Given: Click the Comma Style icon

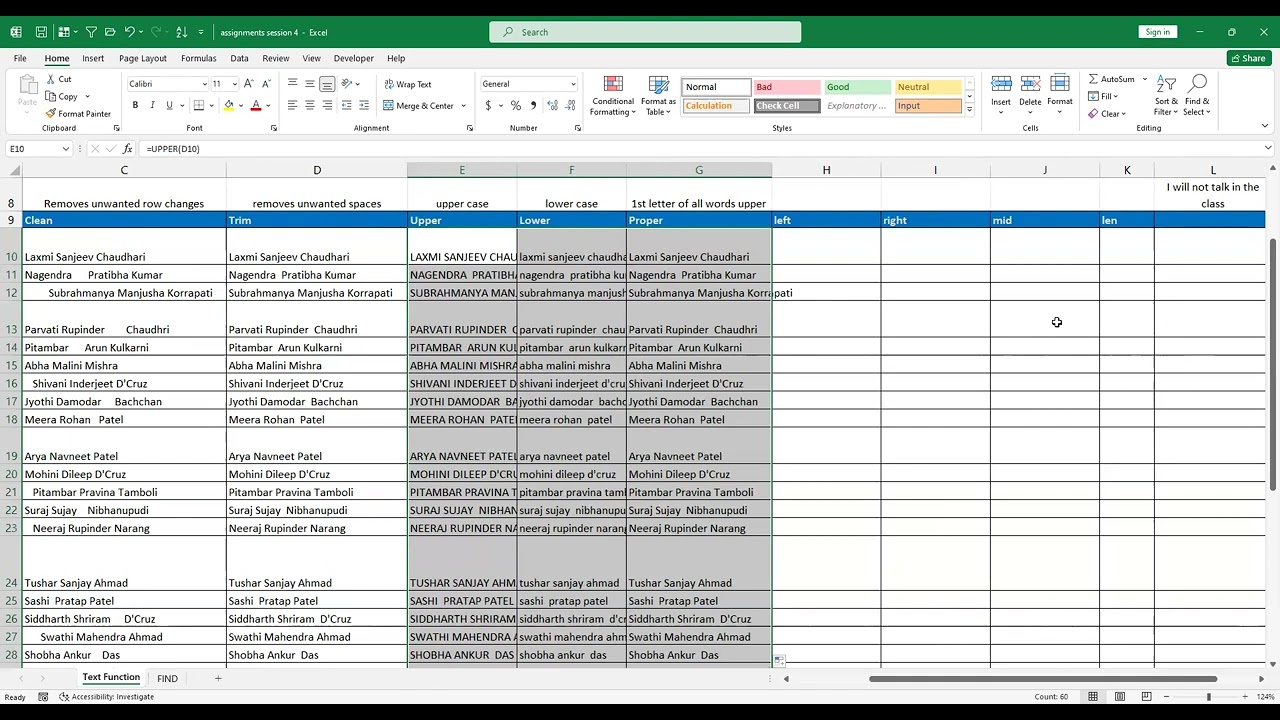Looking at the screenshot, I should (x=533, y=105).
